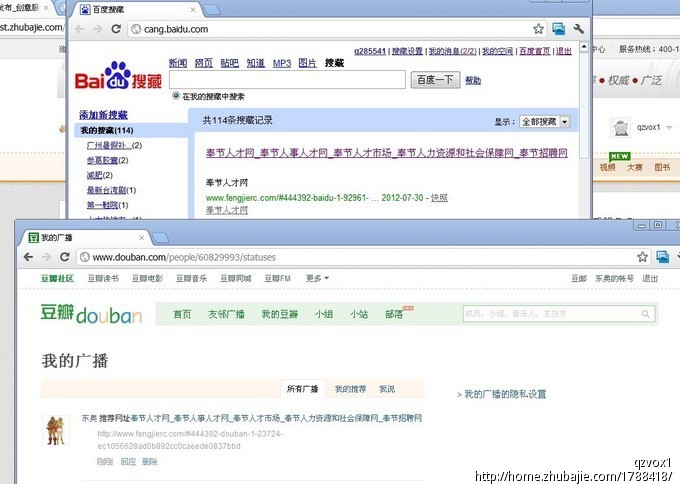Click the blue extension icon in the Douban window toolbar
680x484 pixels.
[x=663, y=257]
